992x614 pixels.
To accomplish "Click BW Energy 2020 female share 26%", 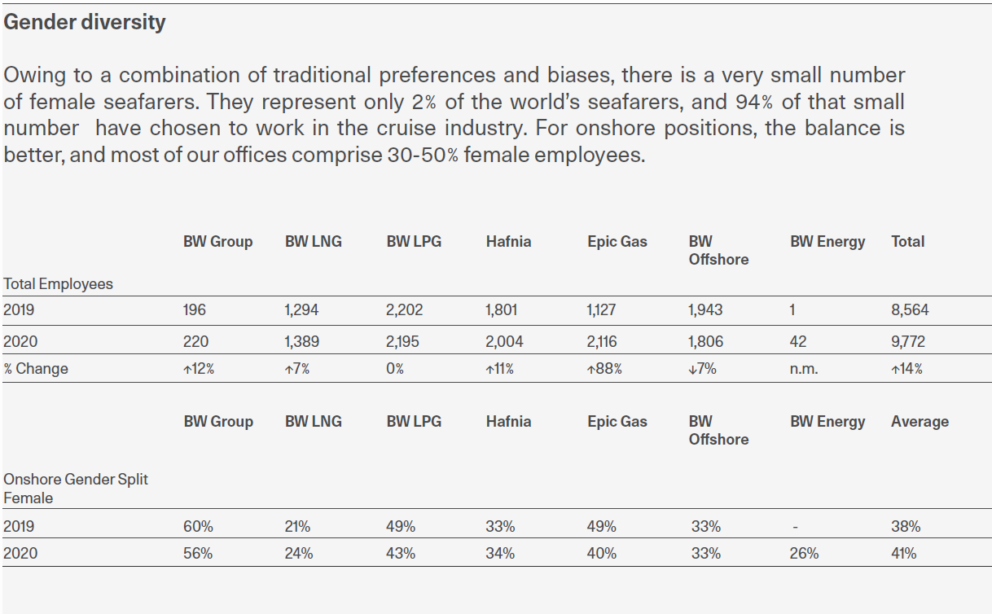I will tap(804, 553).
